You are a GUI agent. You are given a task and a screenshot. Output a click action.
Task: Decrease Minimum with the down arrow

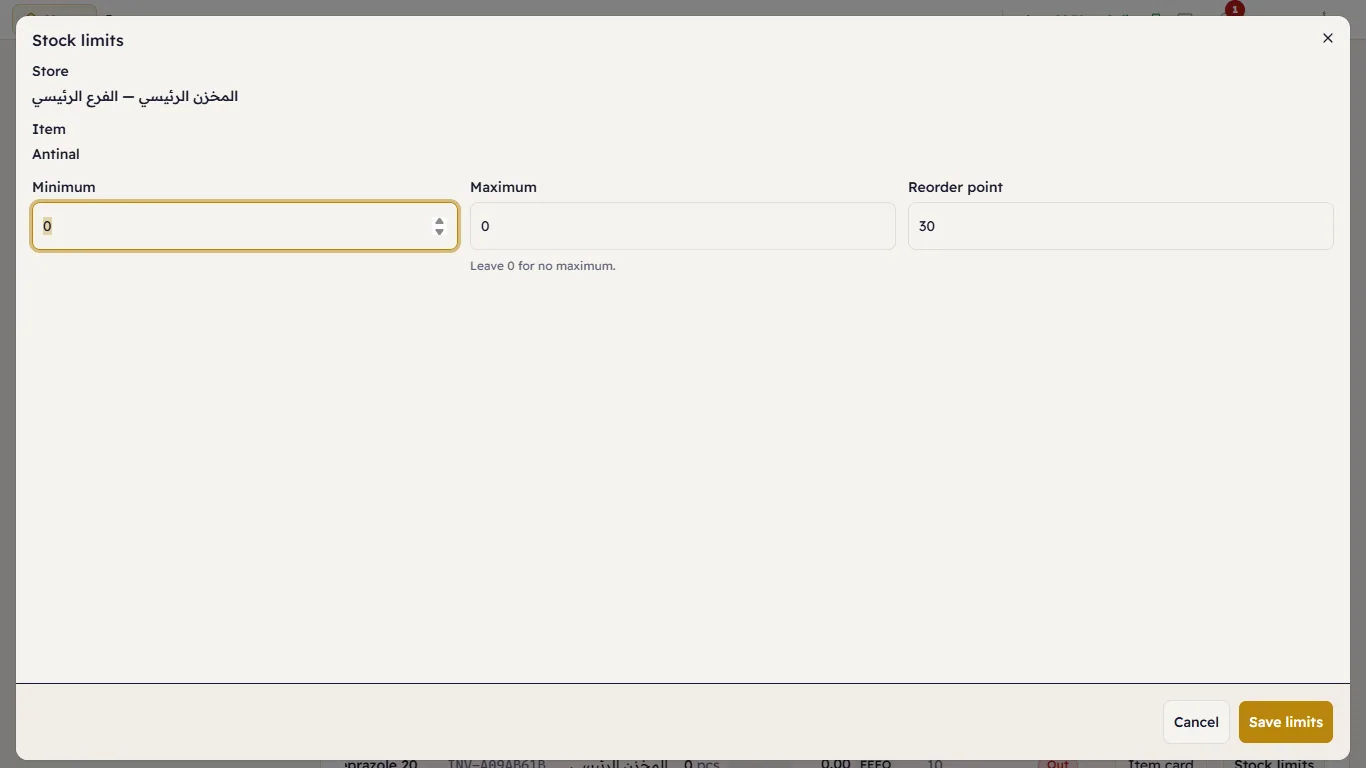439,232
